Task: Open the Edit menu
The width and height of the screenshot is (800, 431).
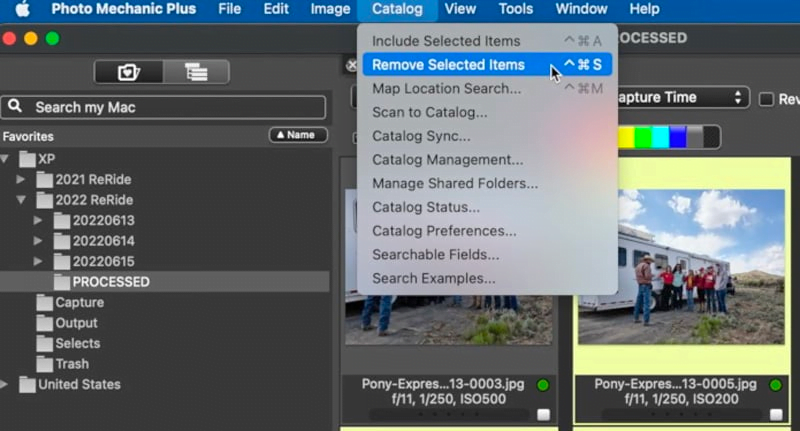Action: (276, 9)
